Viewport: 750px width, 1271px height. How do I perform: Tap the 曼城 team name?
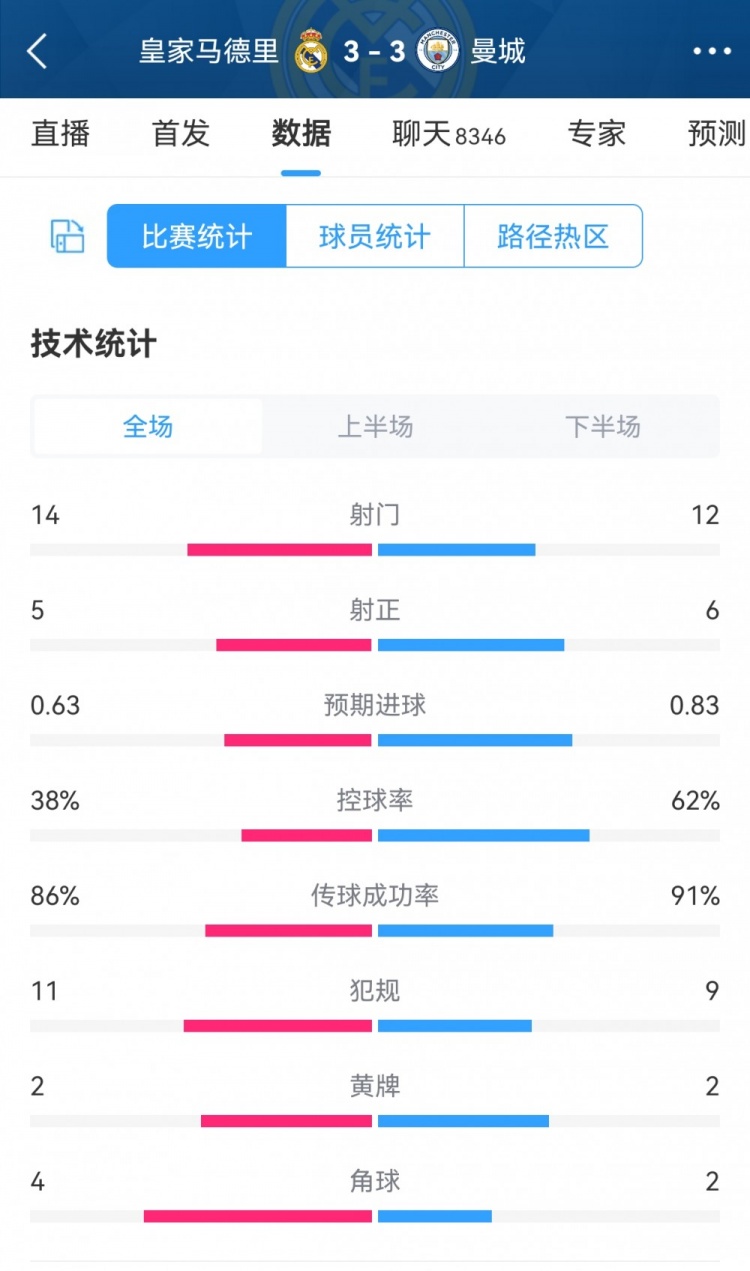click(x=498, y=51)
